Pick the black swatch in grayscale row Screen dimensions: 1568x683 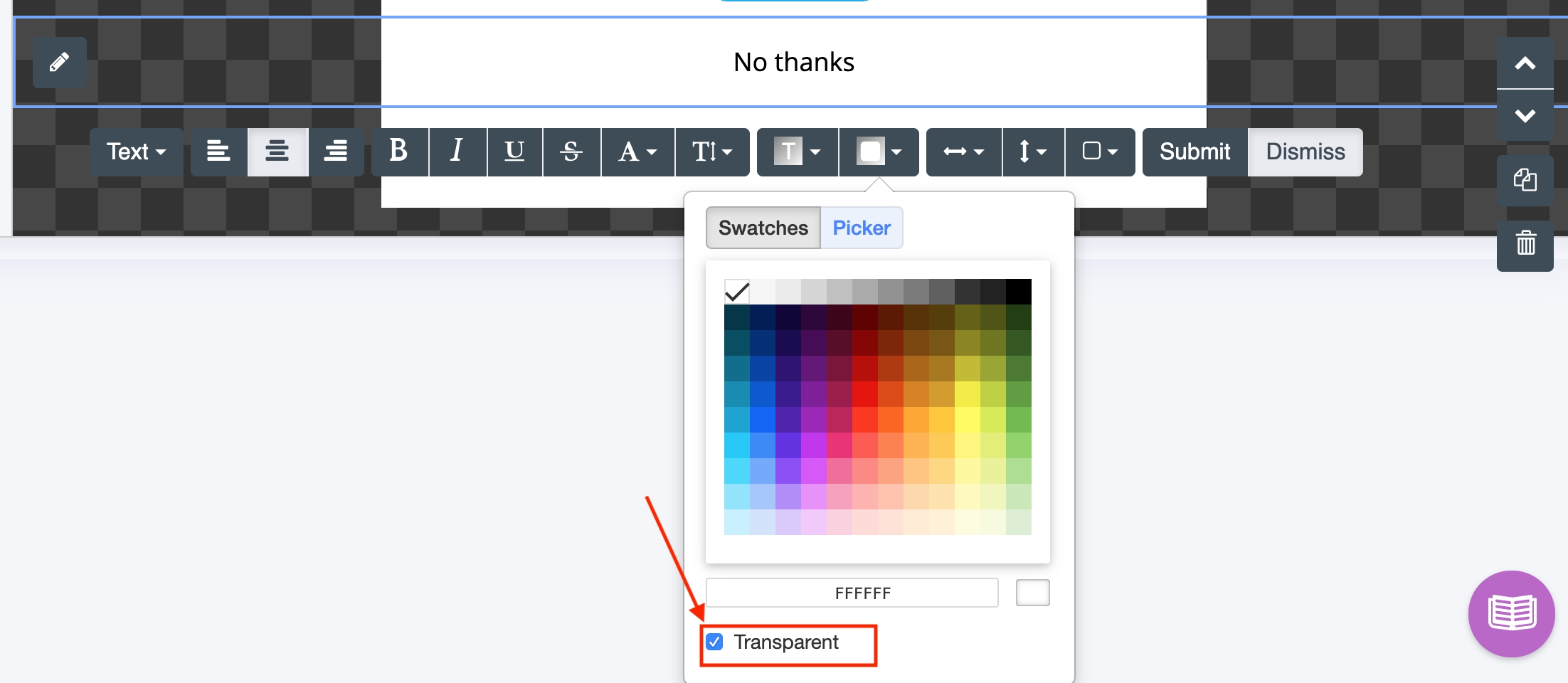click(x=1018, y=292)
